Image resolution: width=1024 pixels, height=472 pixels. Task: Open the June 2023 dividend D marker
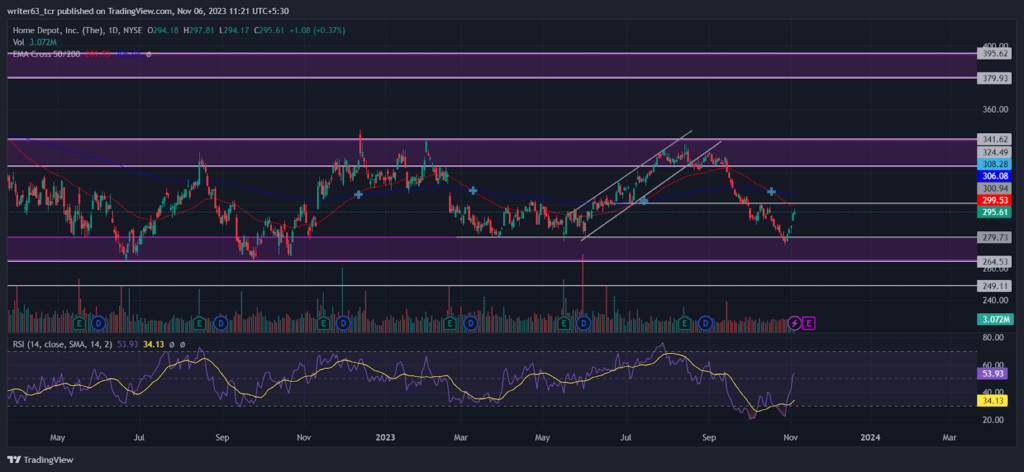[x=583, y=323]
